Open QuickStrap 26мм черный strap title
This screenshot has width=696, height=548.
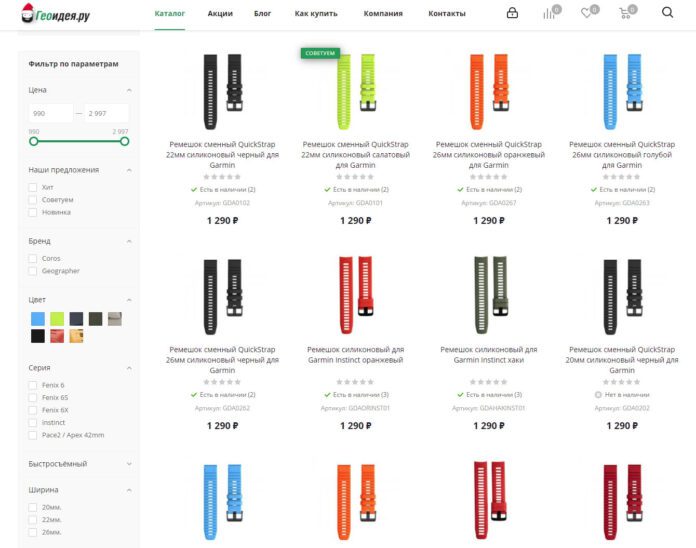[222, 360]
